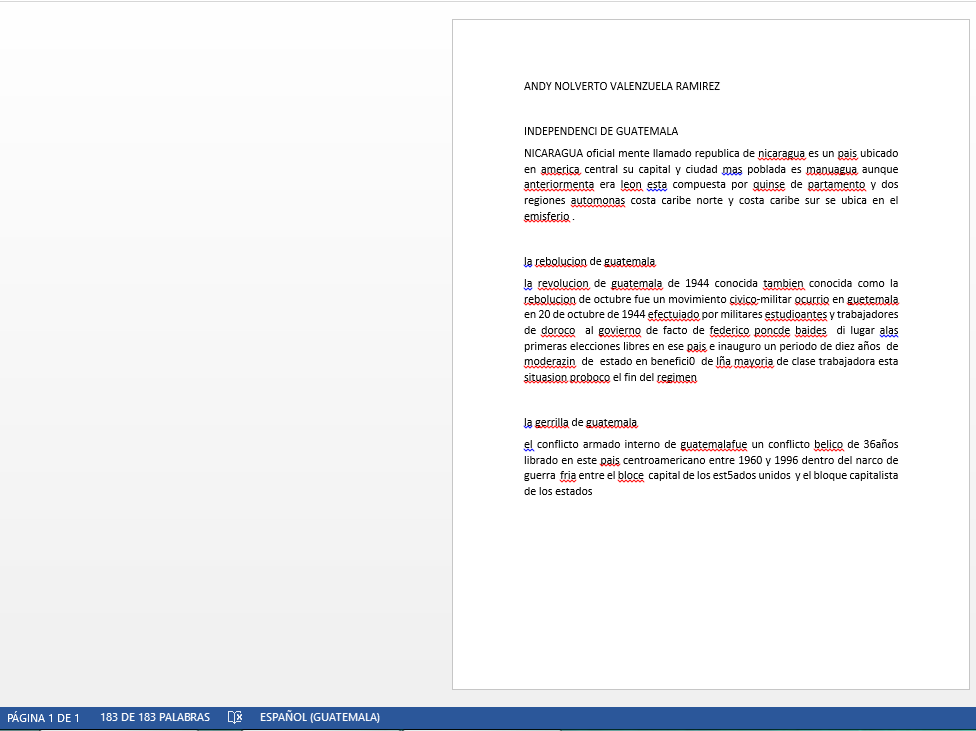
Task: Click the author name 'ANDY NOLVERTO VALENZUELA RAMIREZ'
Action: click(x=622, y=87)
